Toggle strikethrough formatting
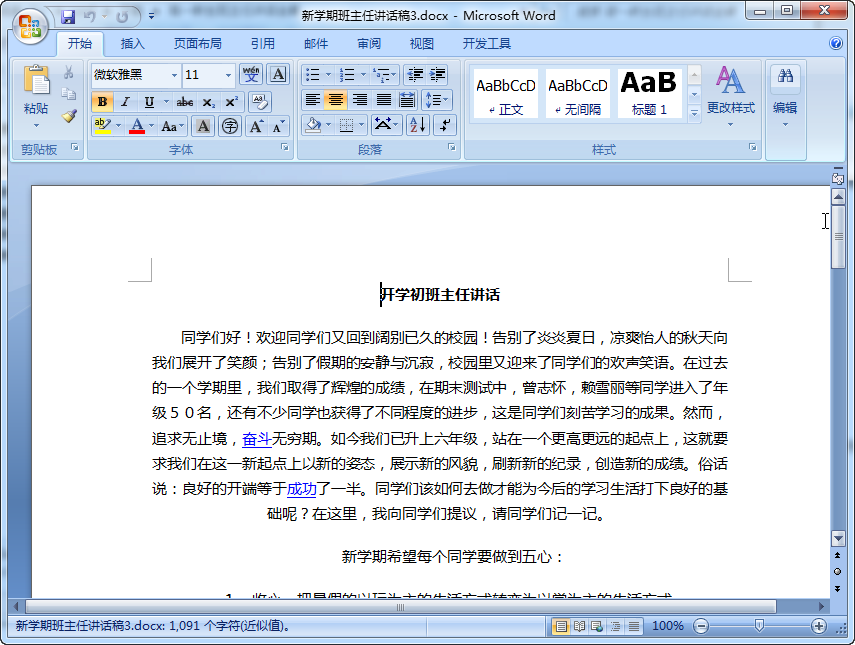 tap(184, 102)
